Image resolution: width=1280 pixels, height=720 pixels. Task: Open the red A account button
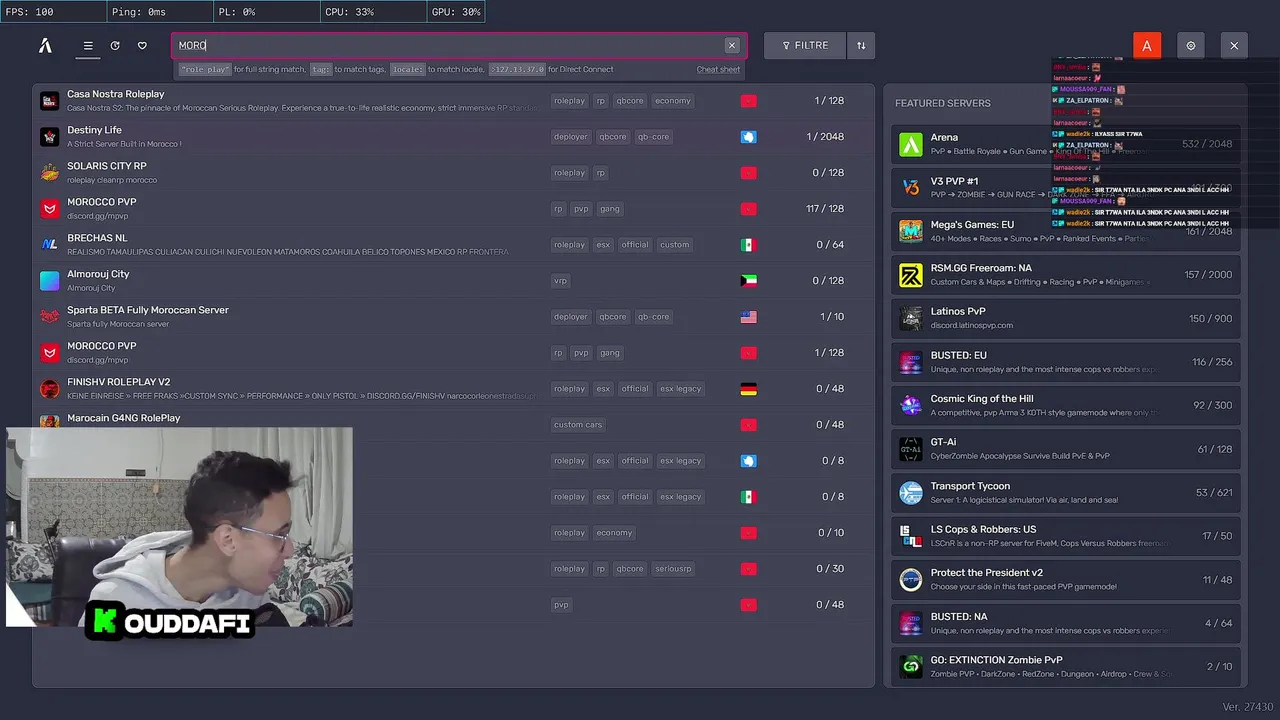(1147, 46)
